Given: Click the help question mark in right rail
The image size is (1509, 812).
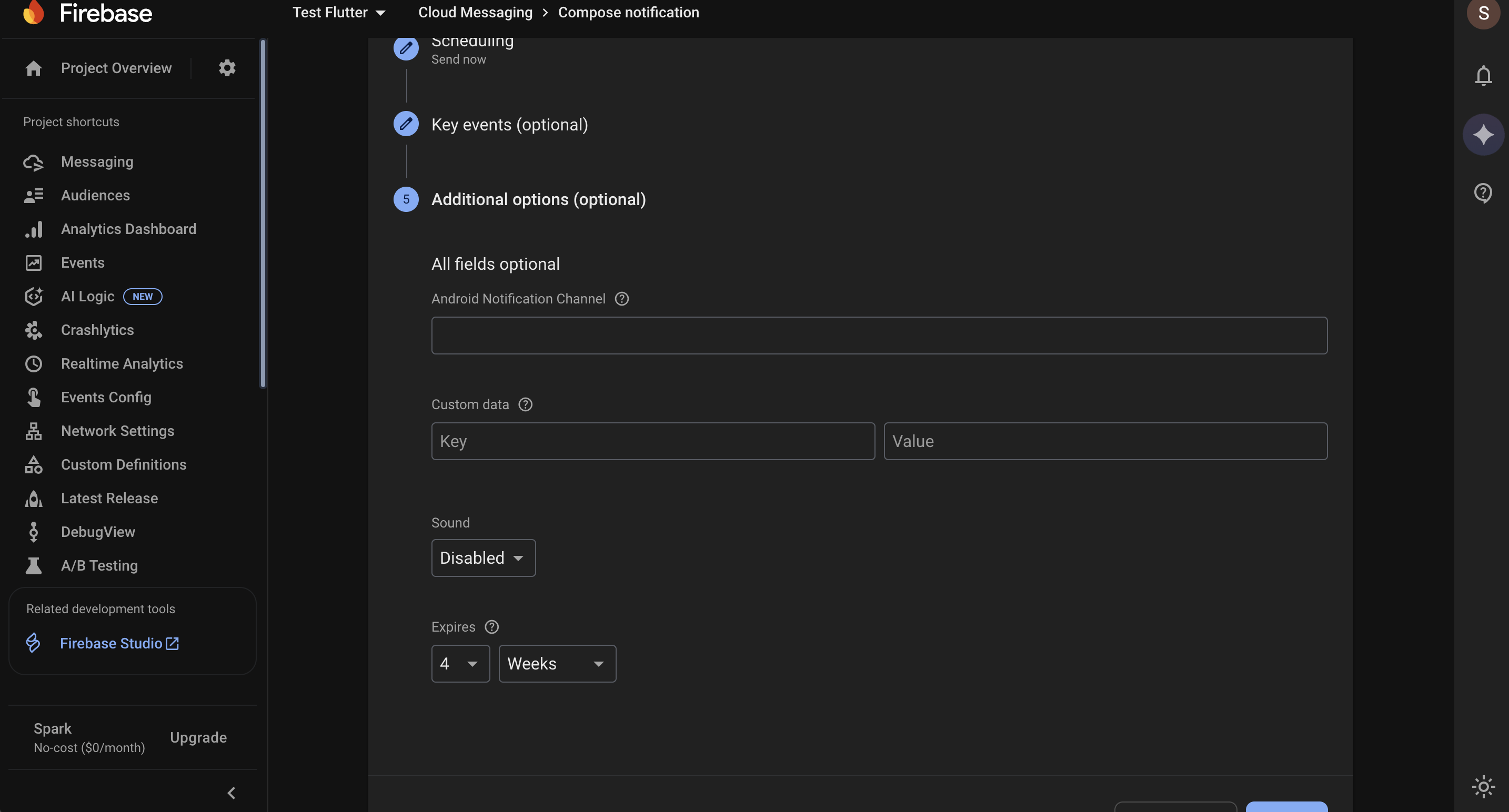Looking at the screenshot, I should pyautogui.click(x=1483, y=192).
